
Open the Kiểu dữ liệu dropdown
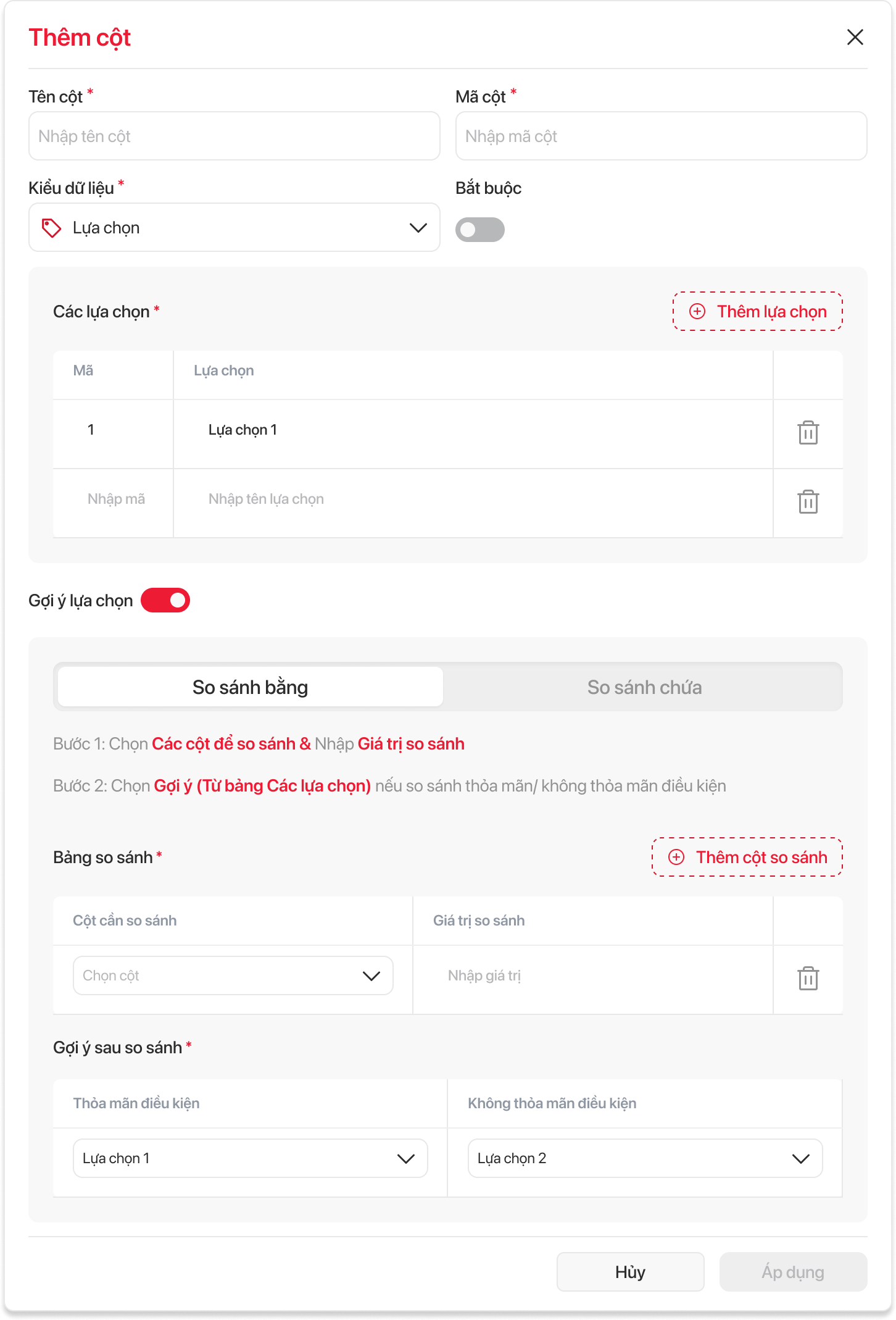tap(234, 228)
